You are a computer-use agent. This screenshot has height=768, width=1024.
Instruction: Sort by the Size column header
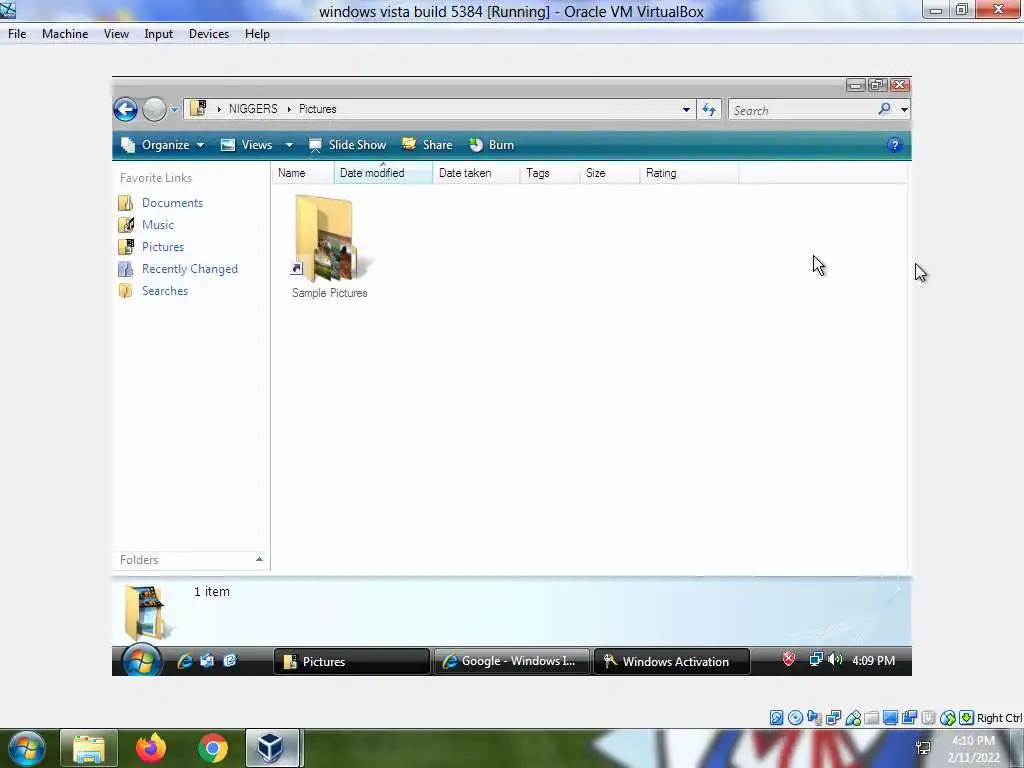click(609, 173)
